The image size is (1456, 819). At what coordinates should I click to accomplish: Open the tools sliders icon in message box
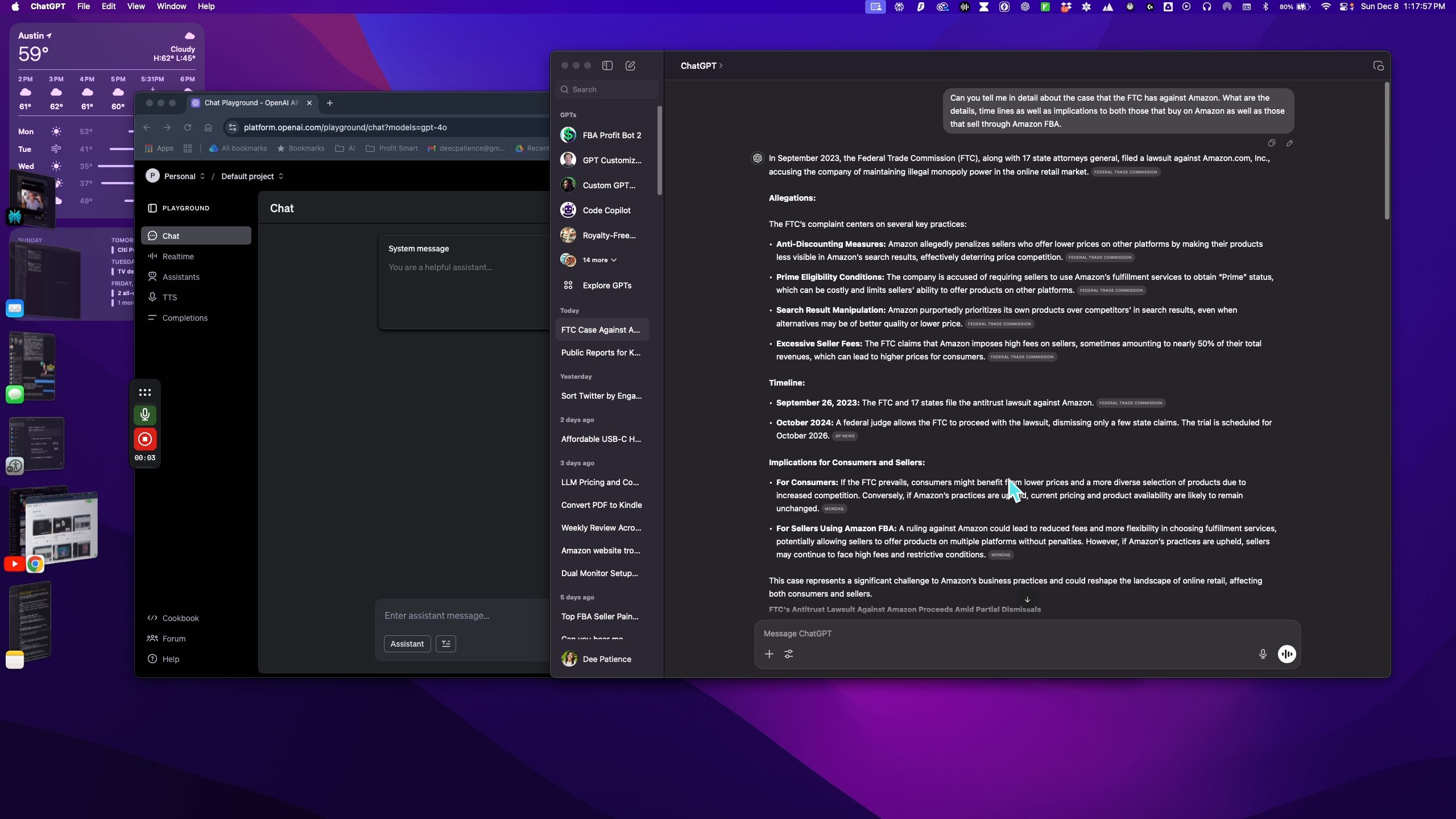tap(789, 654)
